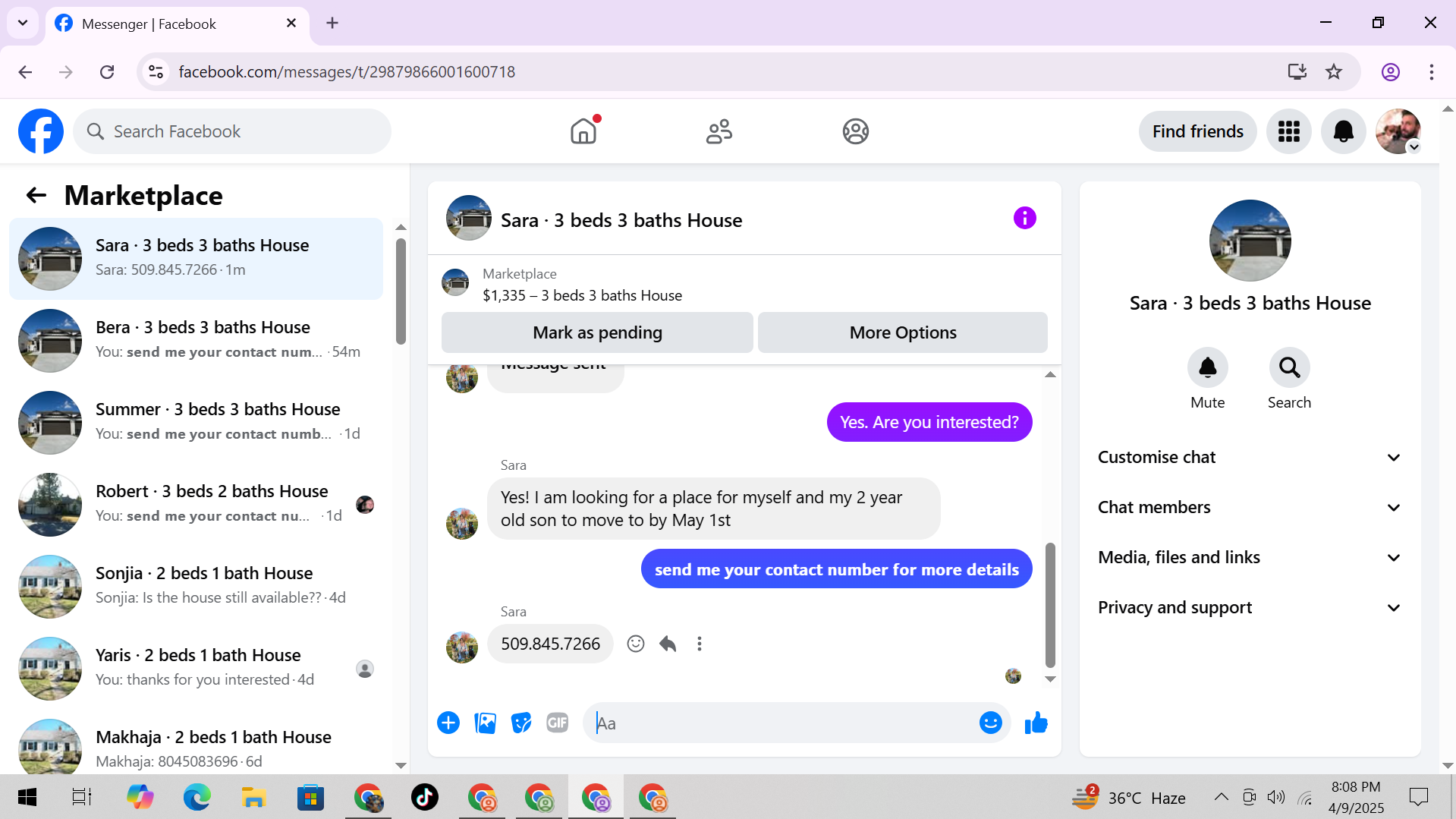This screenshot has width=1456, height=819.
Task: Attach a photo using the image icon
Action: 485,723
